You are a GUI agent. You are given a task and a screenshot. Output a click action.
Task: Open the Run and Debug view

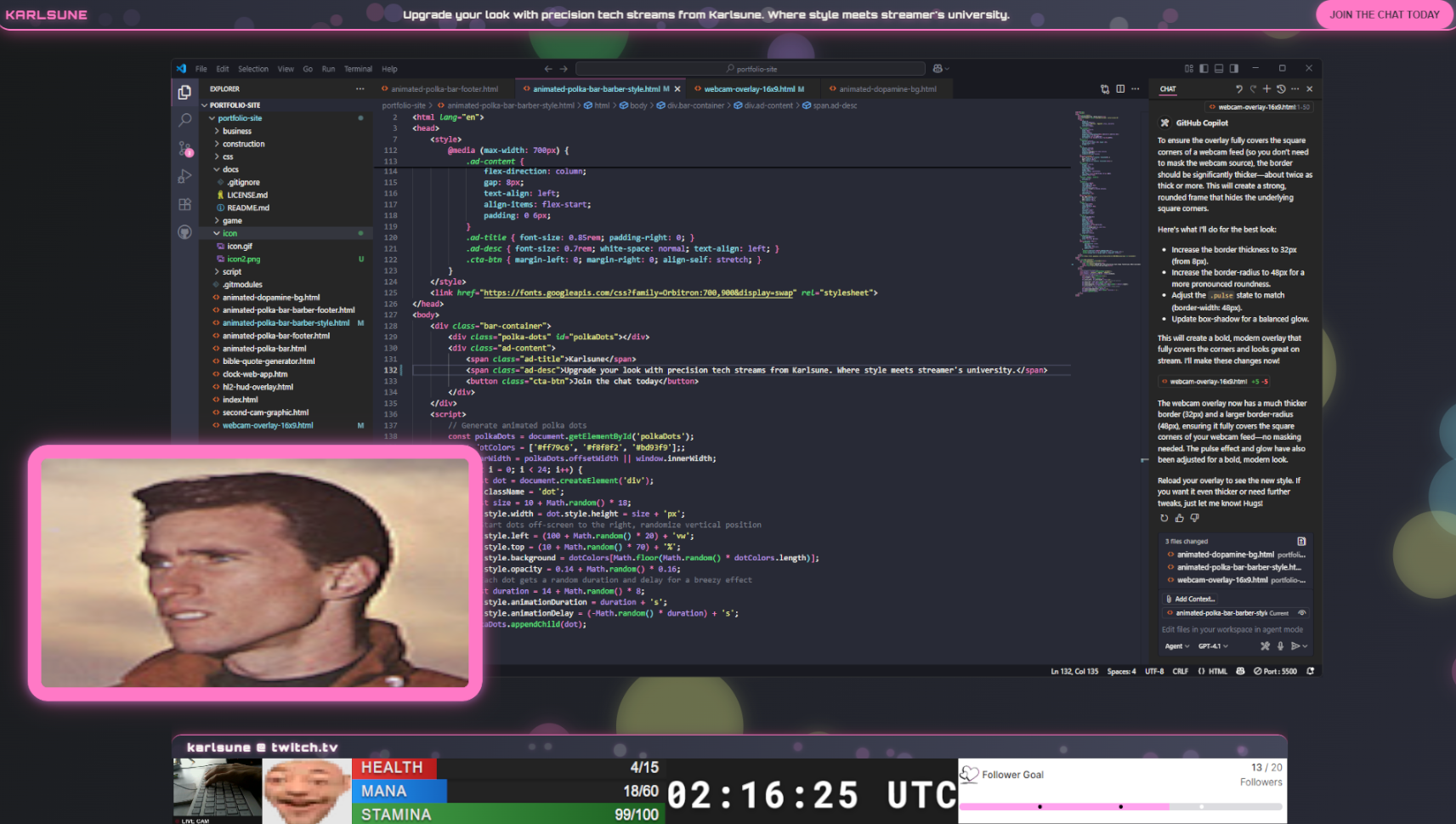click(x=184, y=176)
